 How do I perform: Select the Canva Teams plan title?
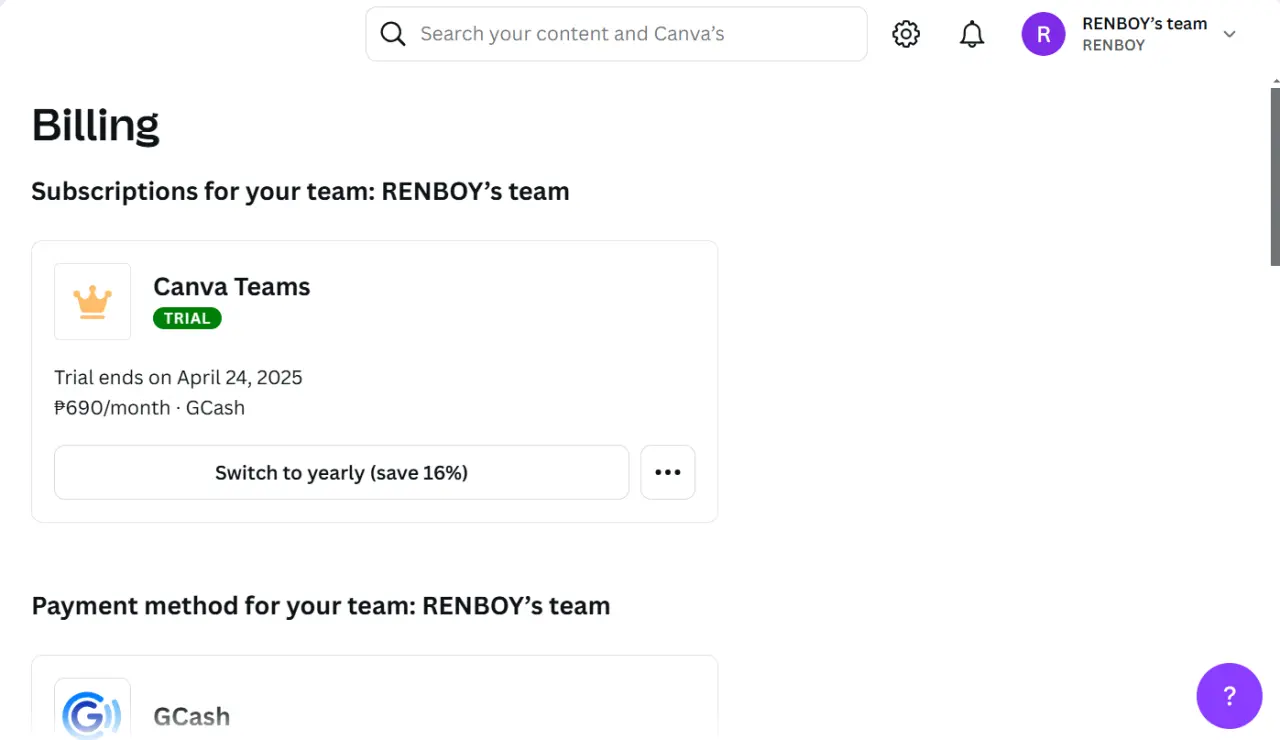[x=232, y=286]
